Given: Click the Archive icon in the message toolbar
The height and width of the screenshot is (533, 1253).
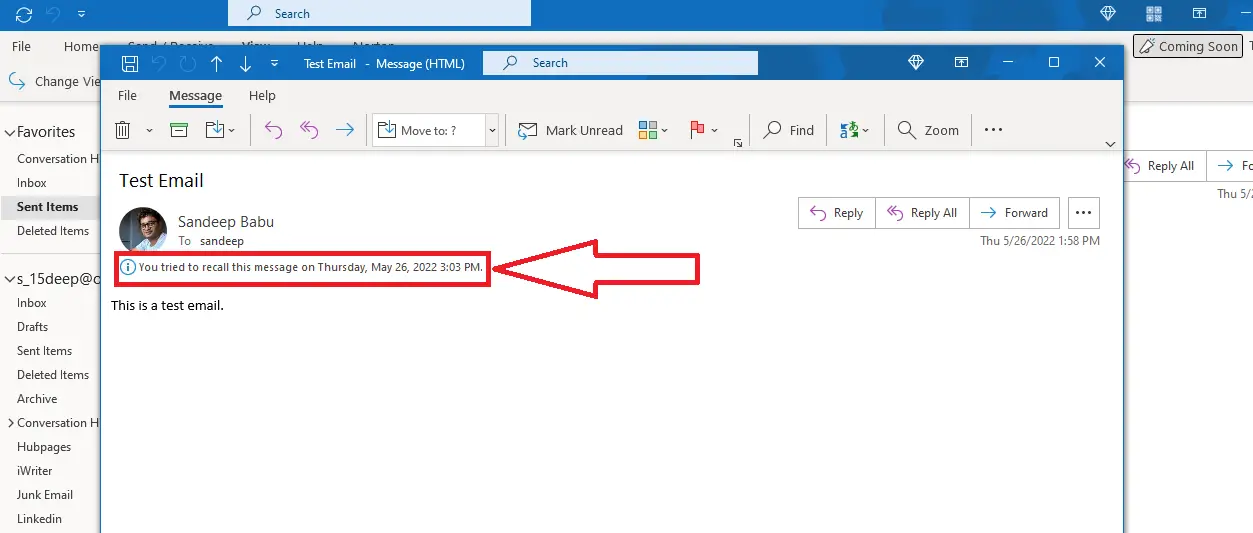Looking at the screenshot, I should pos(179,130).
